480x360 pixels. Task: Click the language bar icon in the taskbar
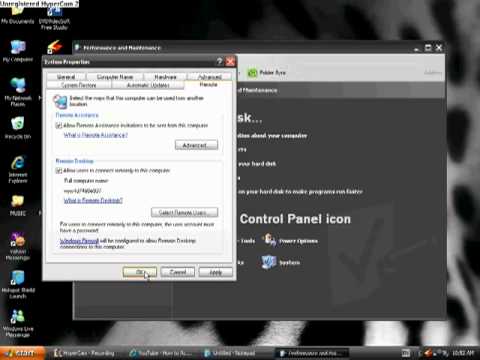tap(406, 353)
